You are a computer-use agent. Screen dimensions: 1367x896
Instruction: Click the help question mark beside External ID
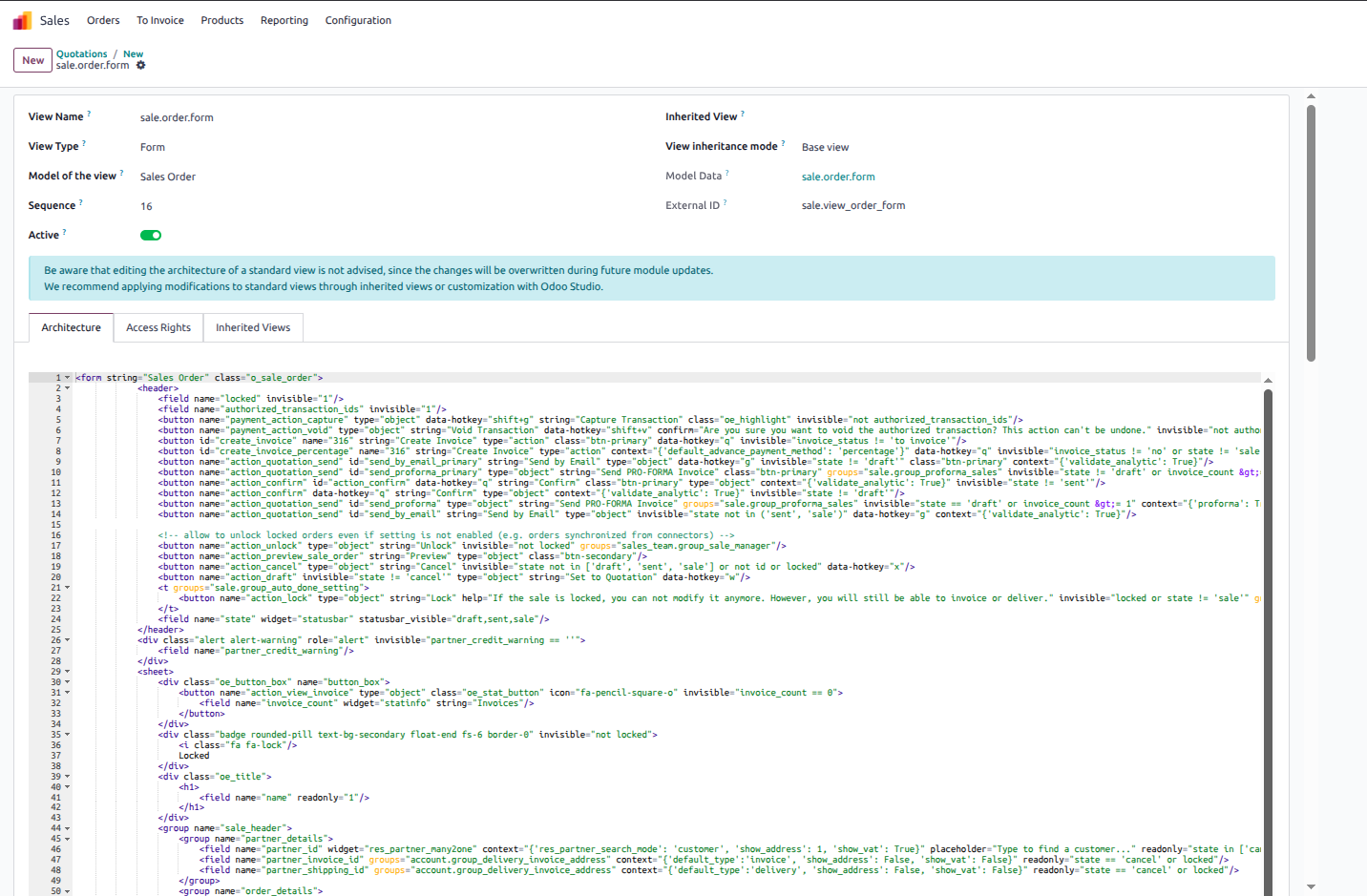point(726,202)
